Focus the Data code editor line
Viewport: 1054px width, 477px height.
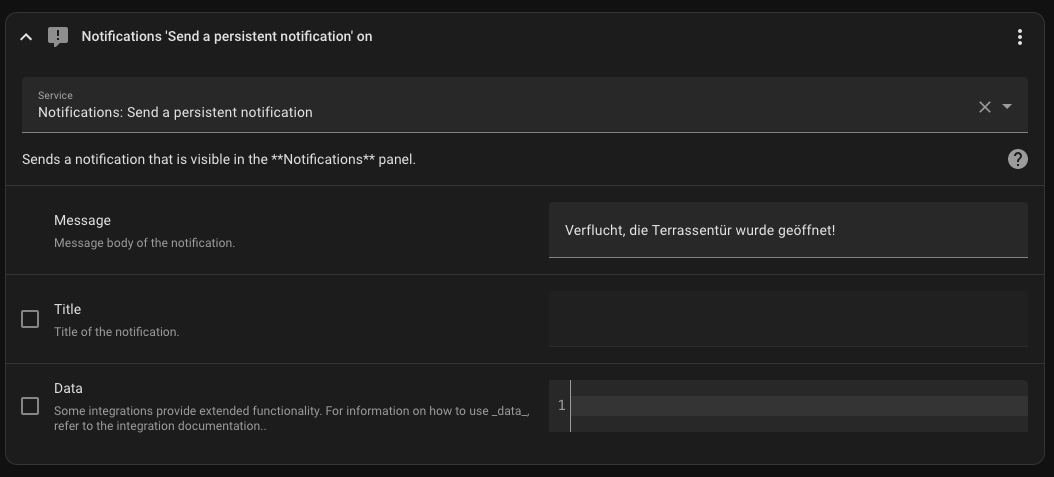coord(798,405)
